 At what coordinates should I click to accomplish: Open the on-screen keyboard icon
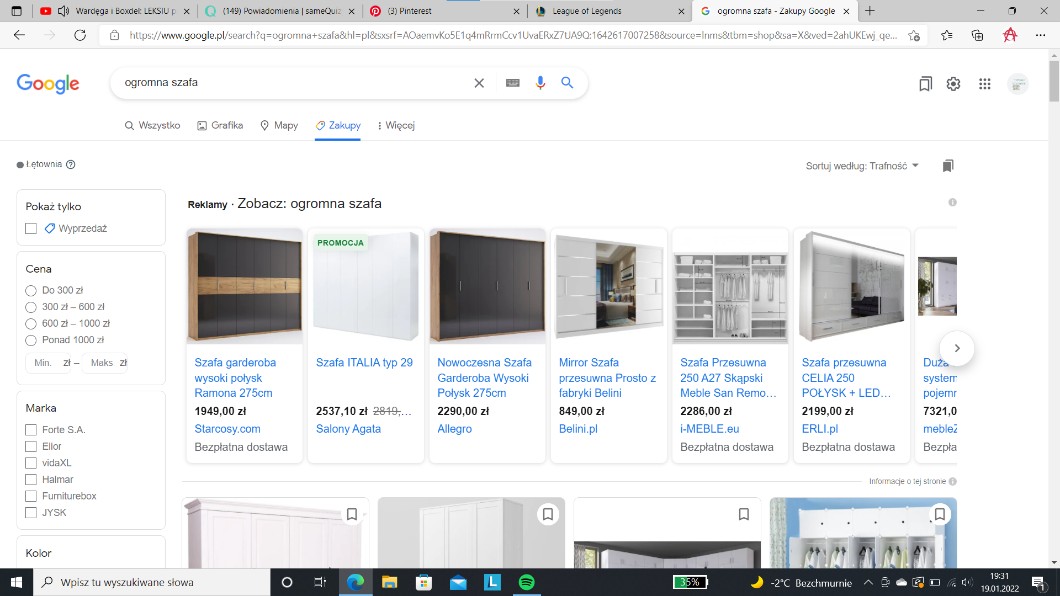[x=512, y=83]
